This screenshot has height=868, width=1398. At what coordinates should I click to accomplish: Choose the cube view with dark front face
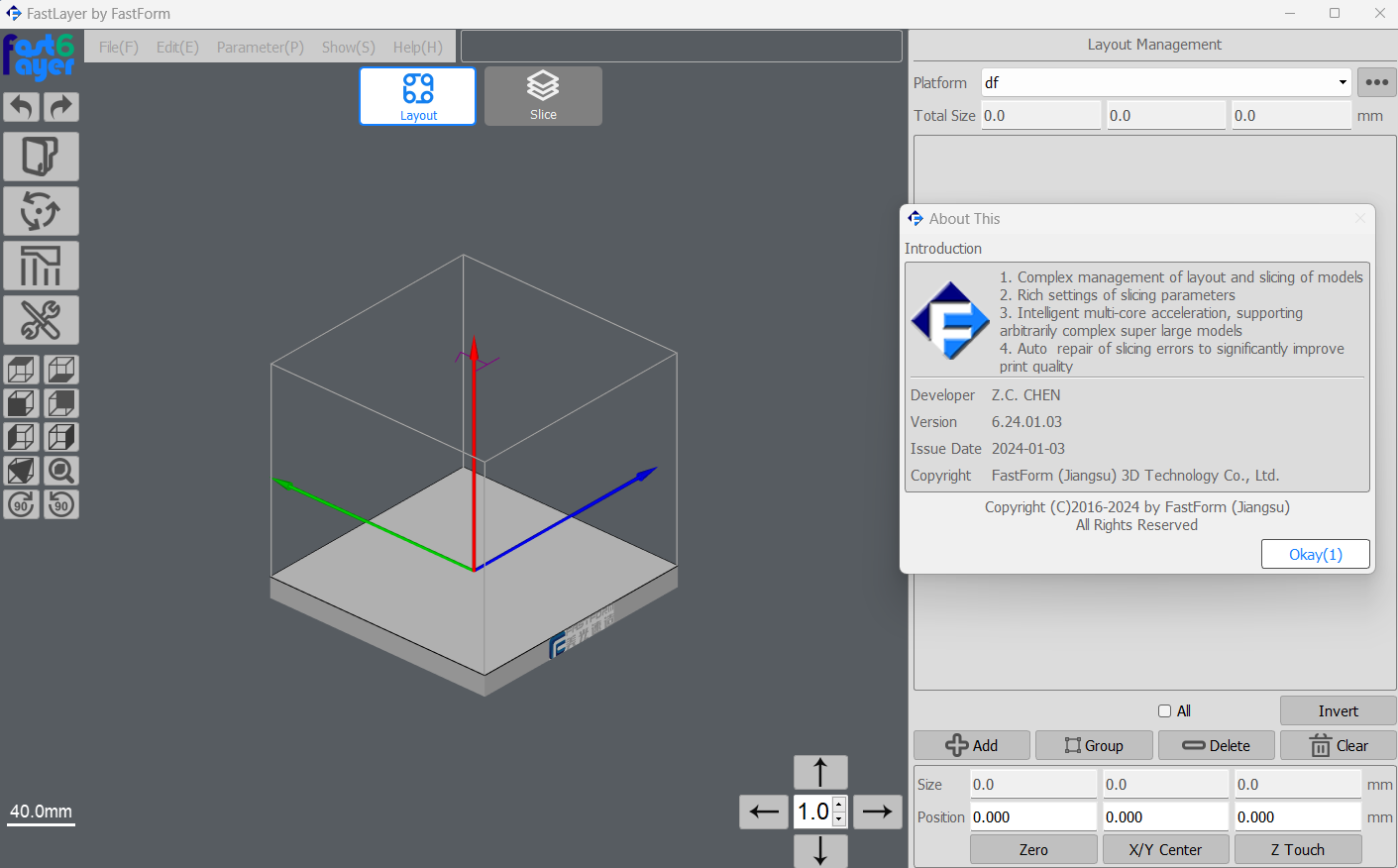pos(21,403)
